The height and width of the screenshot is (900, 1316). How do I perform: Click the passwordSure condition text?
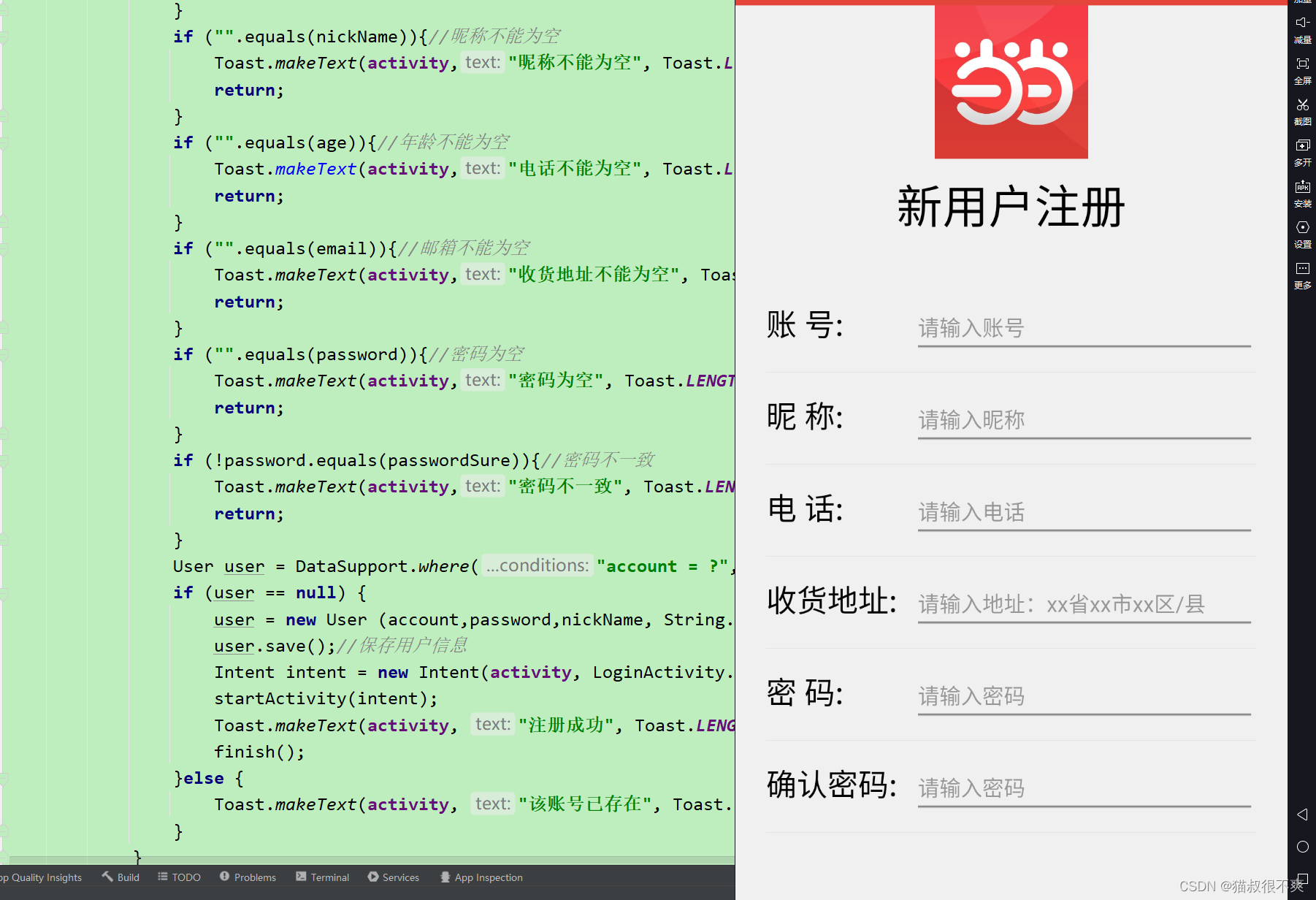[448, 460]
